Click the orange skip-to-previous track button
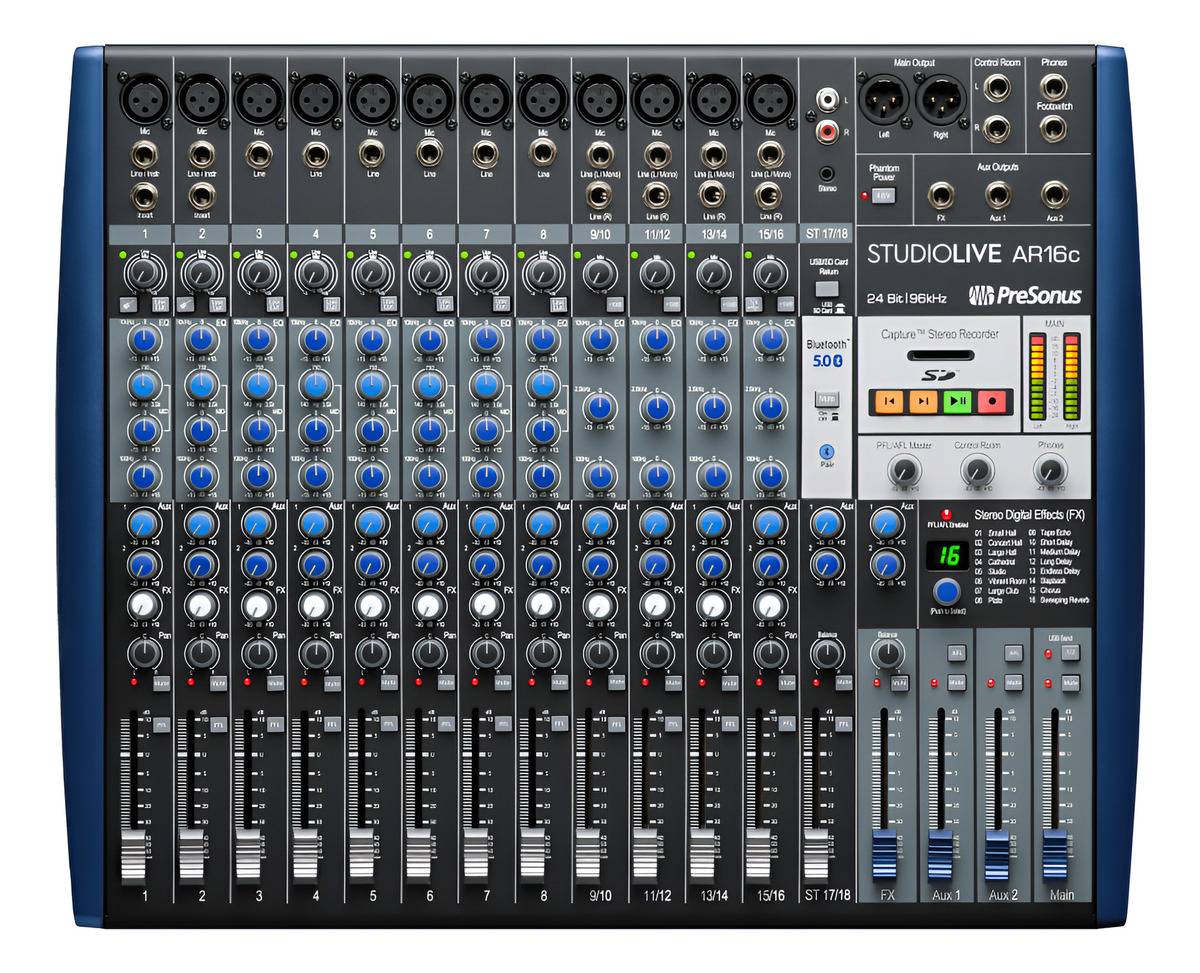Viewport: 1200px width, 973px height. (888, 401)
